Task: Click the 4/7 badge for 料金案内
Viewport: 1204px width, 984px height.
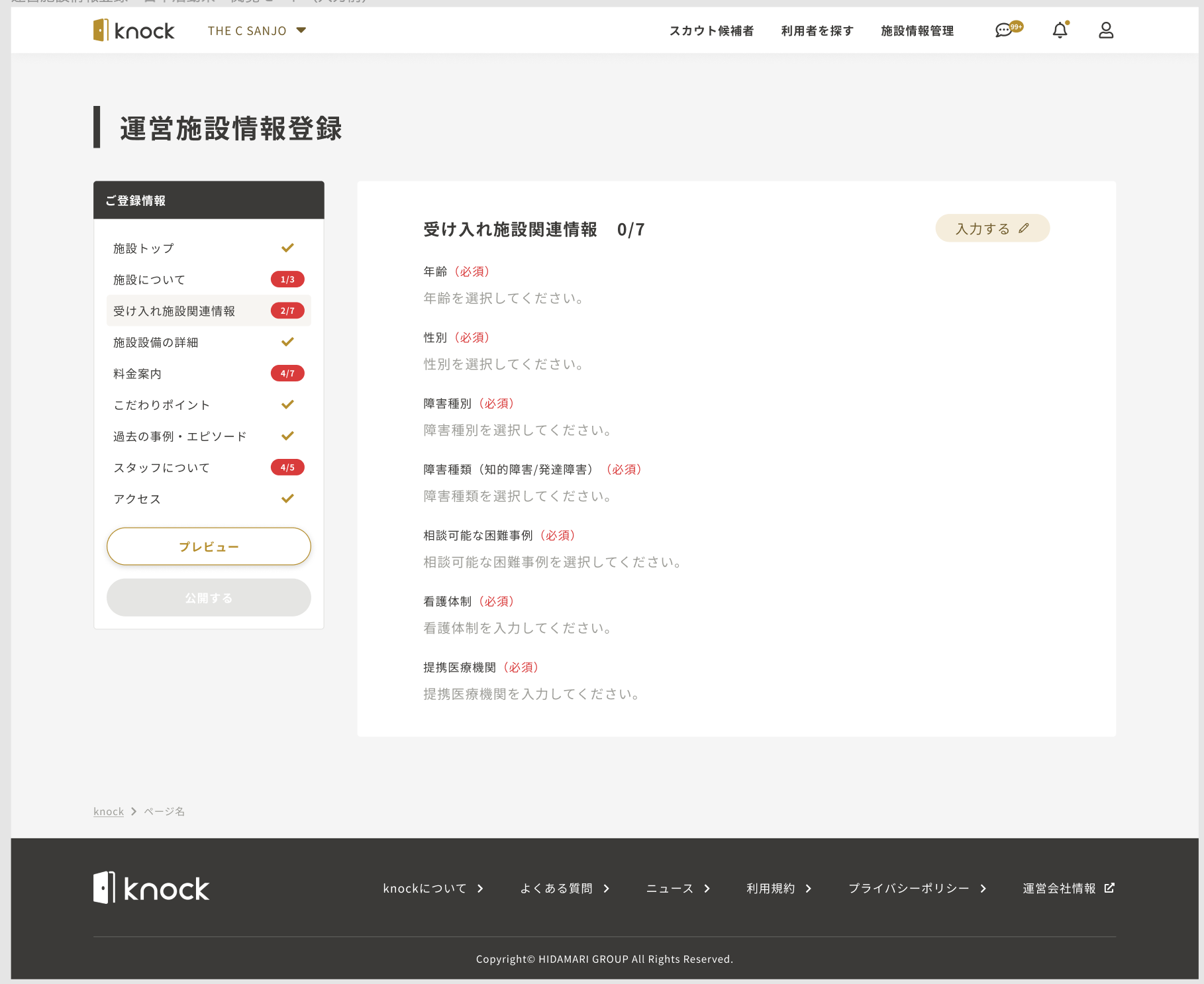Action: (287, 373)
